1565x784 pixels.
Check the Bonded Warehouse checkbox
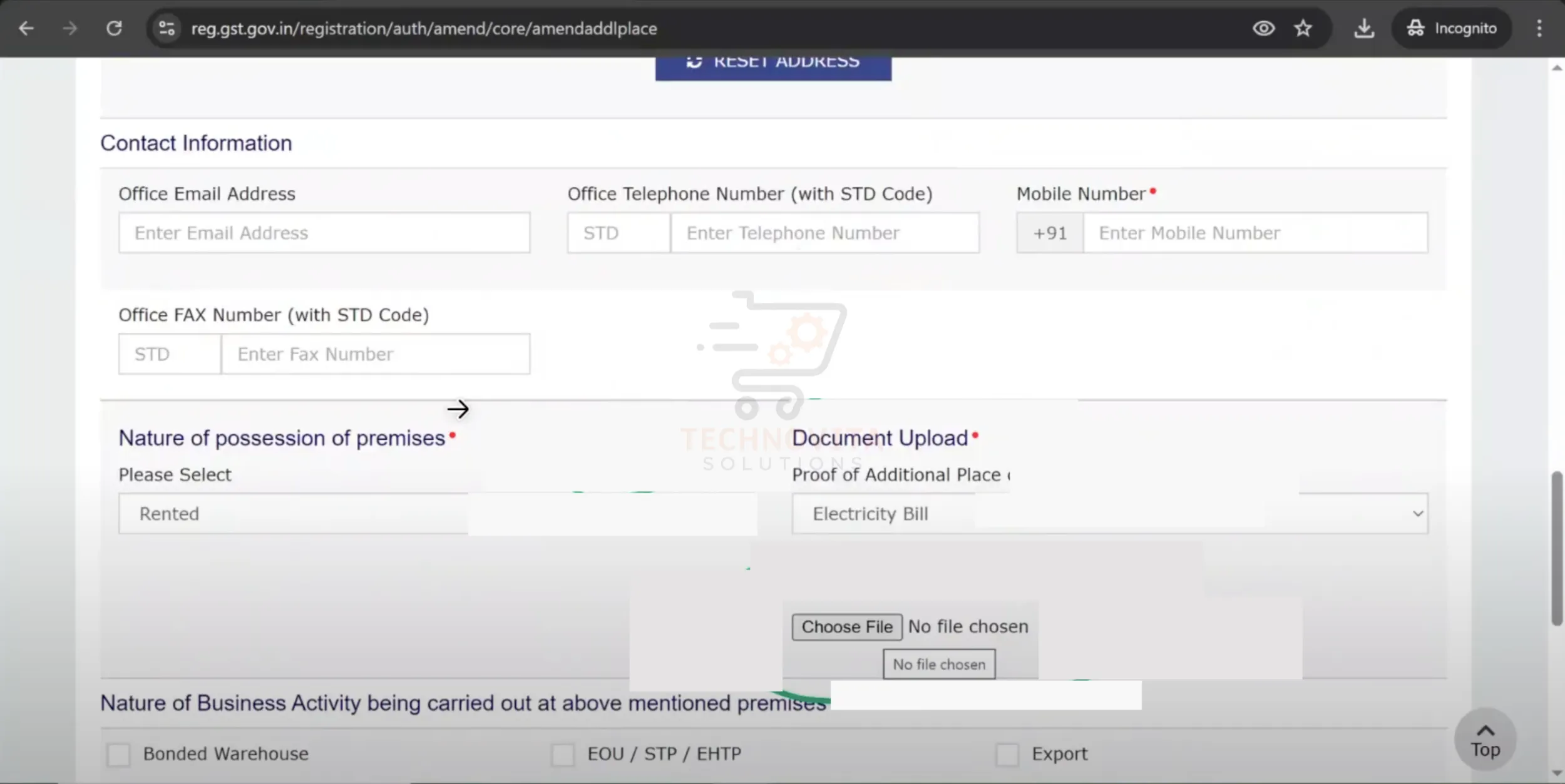click(118, 755)
